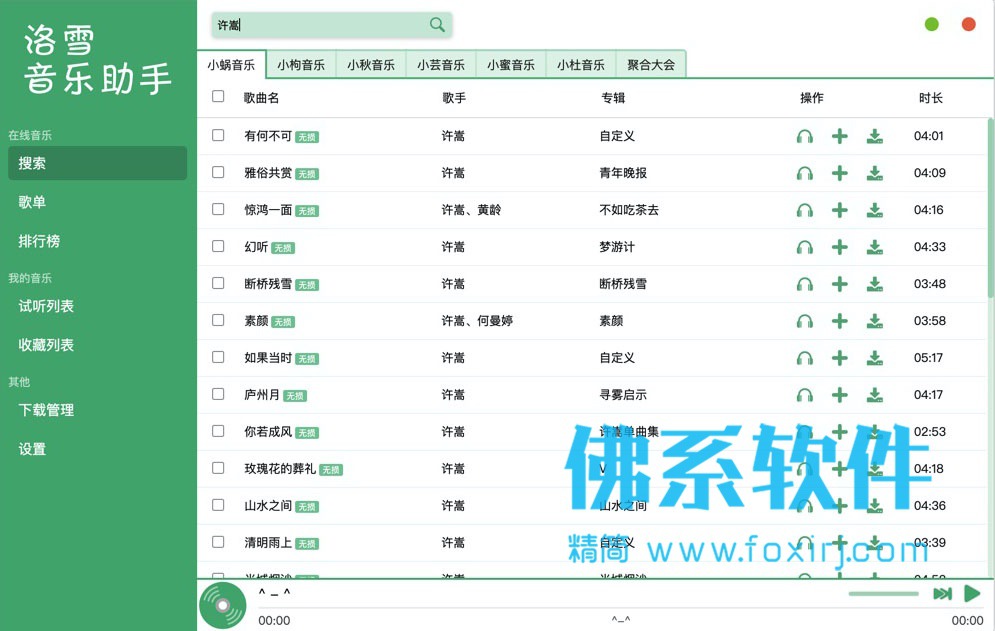Open 搜索 in the sidebar

click(x=98, y=163)
